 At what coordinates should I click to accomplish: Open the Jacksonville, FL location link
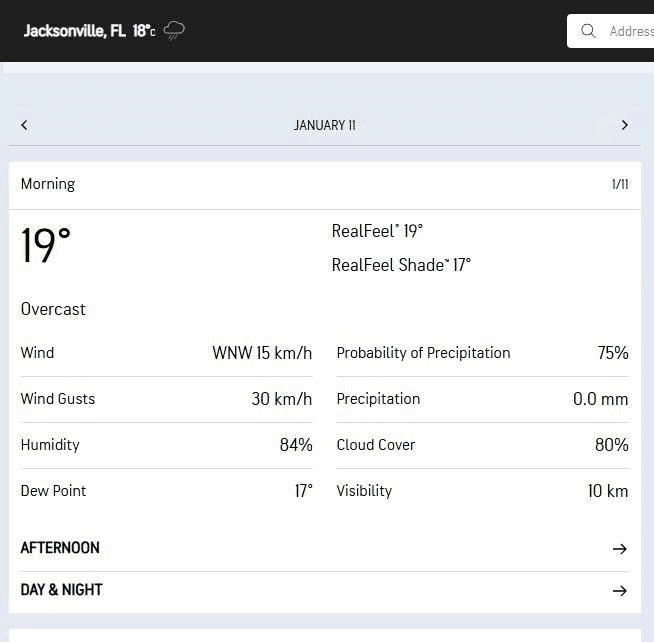[x=74, y=31]
